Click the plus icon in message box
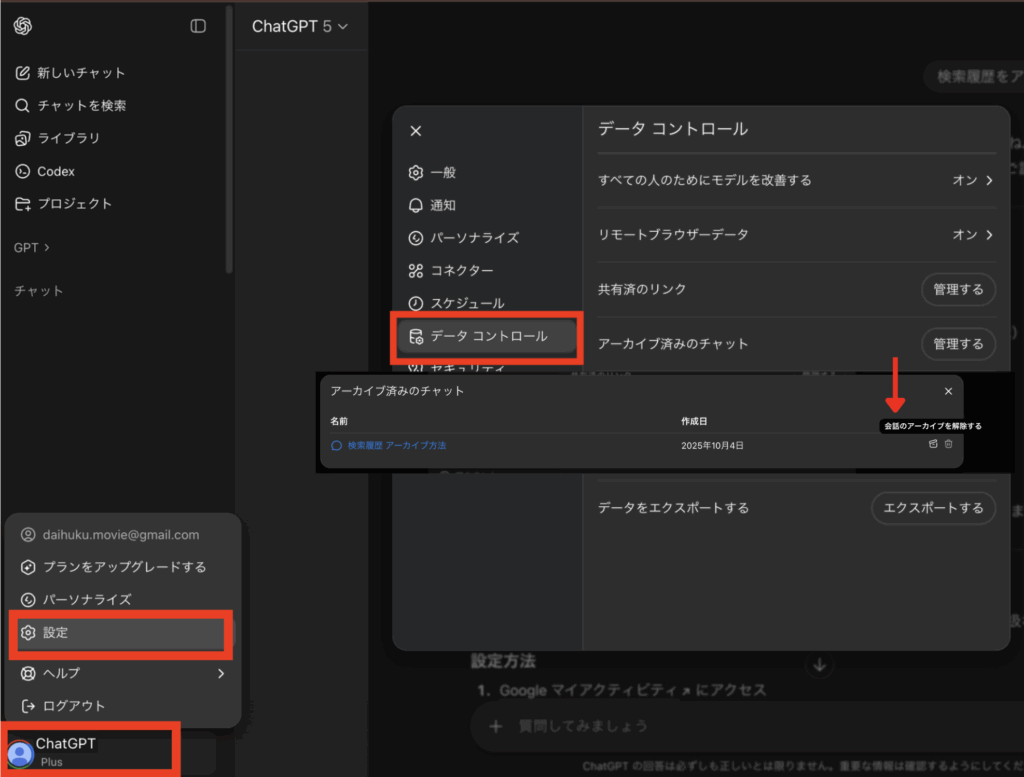 click(495, 727)
